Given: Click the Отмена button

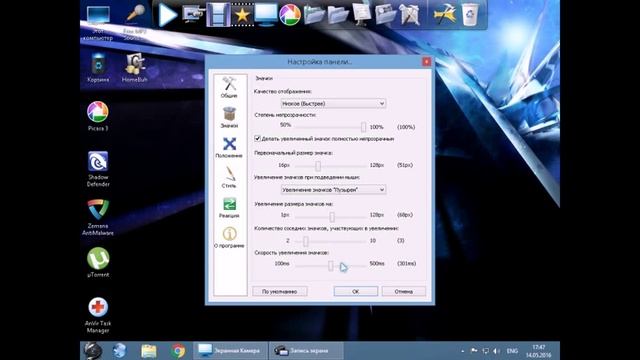Looking at the screenshot, I should coord(404,291).
